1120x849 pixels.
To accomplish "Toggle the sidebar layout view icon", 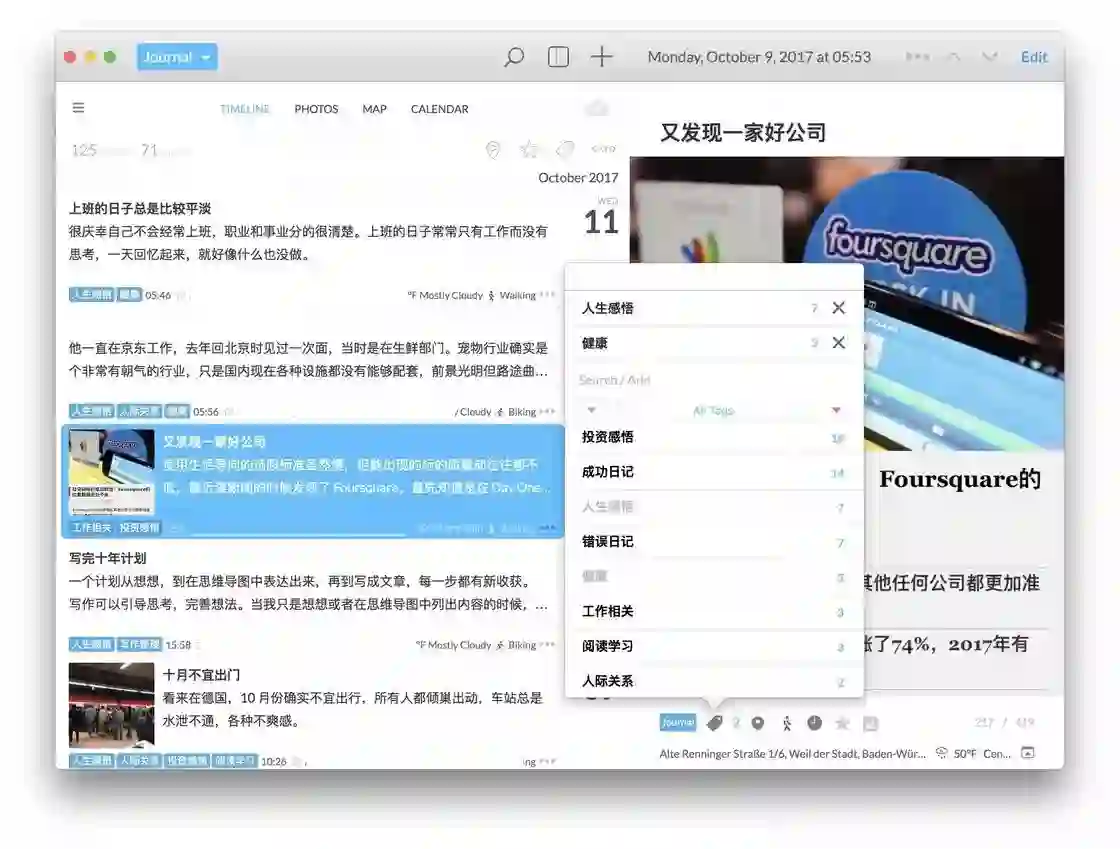I will pos(558,56).
